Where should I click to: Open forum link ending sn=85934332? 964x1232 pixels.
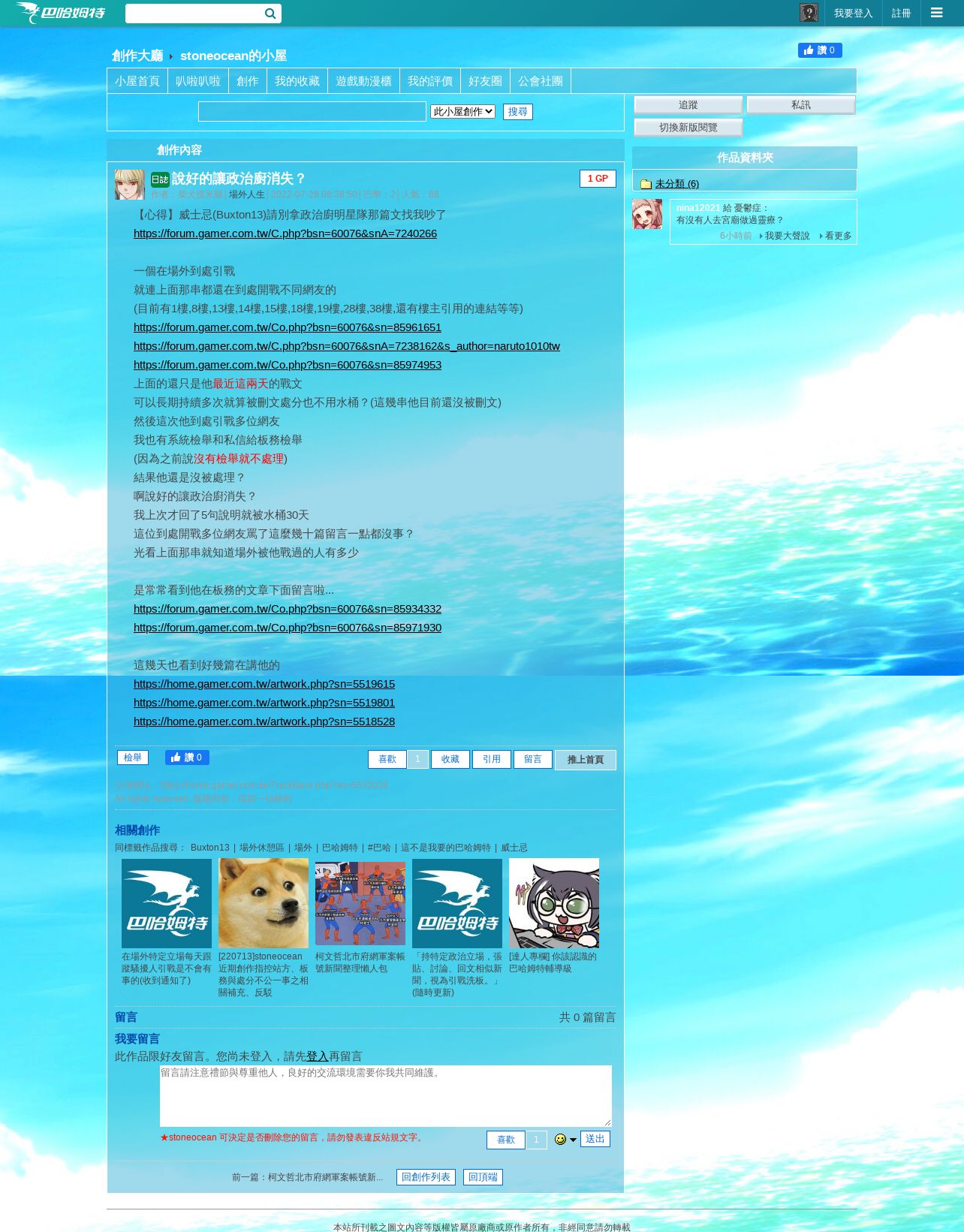coord(288,609)
